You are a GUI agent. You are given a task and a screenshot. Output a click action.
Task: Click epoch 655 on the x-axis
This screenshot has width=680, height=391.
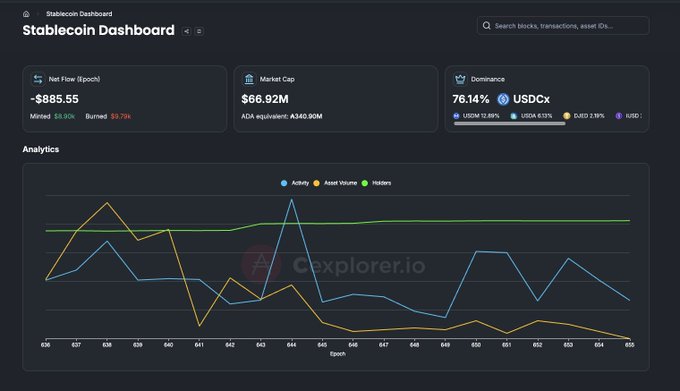pyautogui.click(x=630, y=345)
